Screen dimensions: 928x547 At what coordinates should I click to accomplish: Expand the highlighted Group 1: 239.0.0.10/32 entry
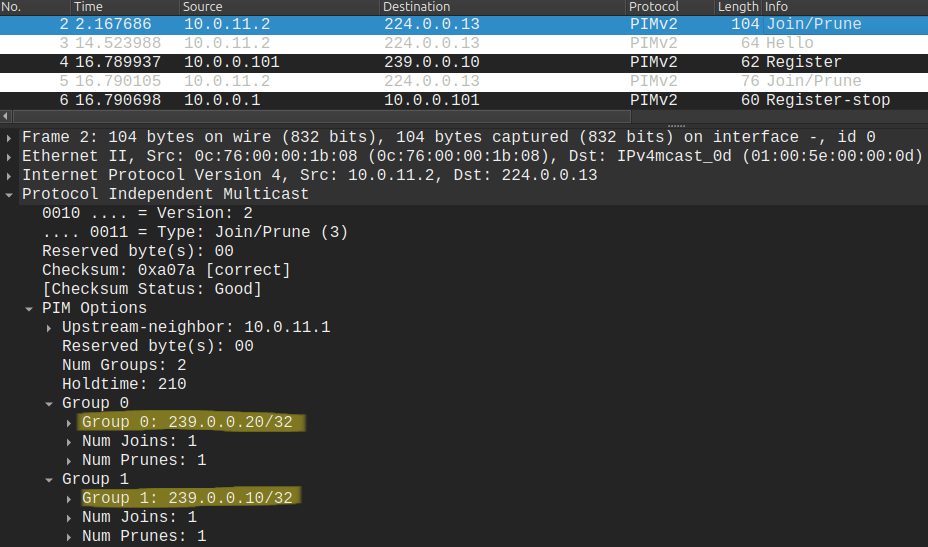pyautogui.click(x=70, y=498)
